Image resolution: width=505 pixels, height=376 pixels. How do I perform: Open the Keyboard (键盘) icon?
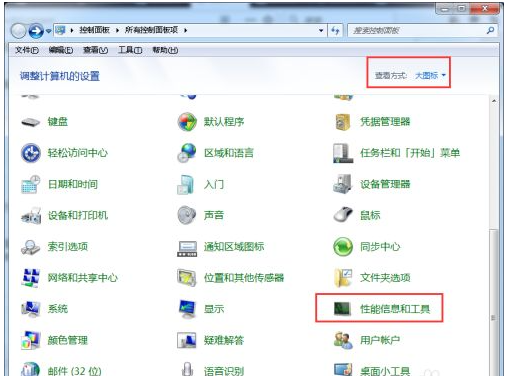click(x=31, y=122)
